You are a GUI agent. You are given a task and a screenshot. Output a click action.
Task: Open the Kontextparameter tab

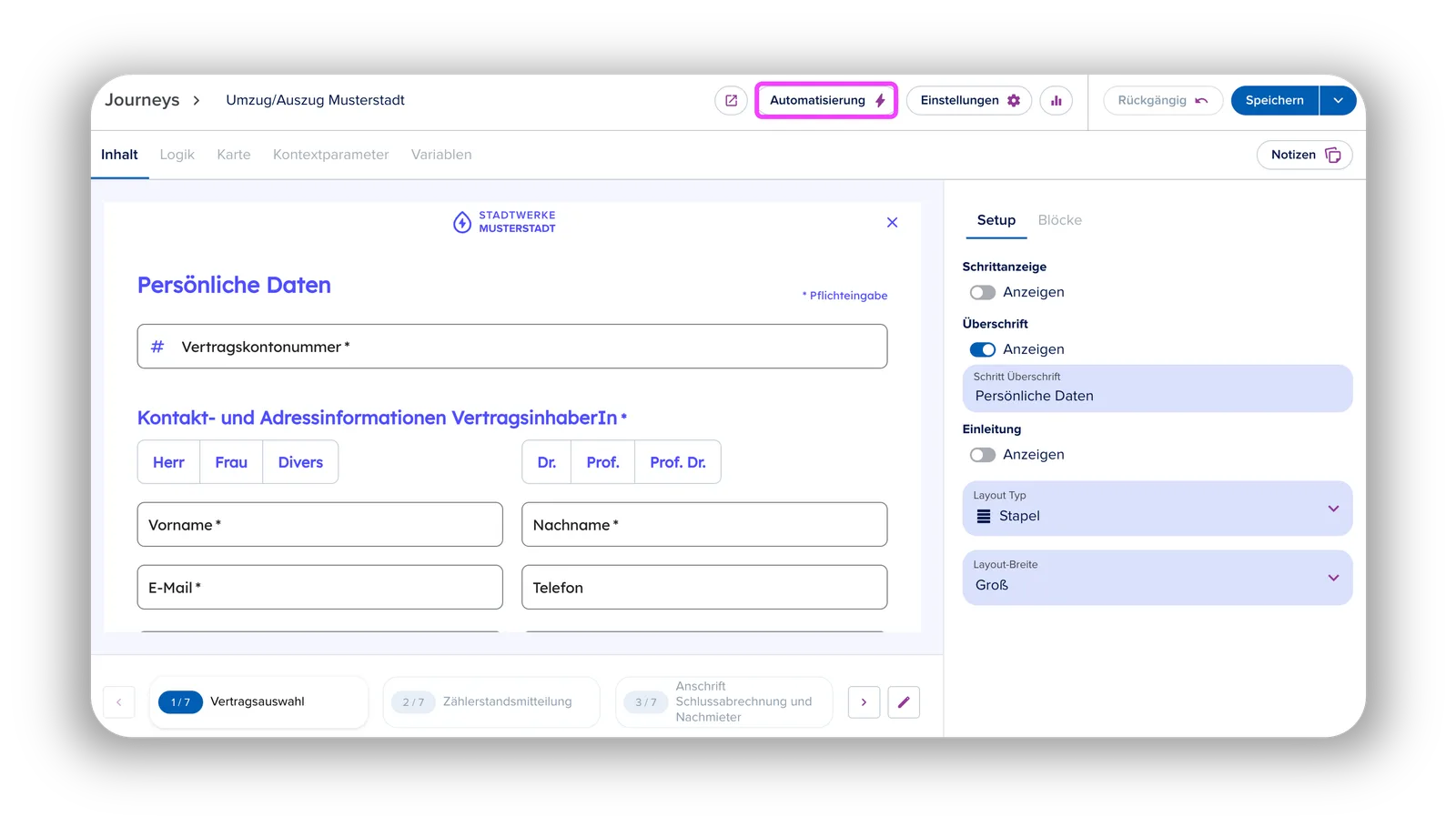(330, 155)
